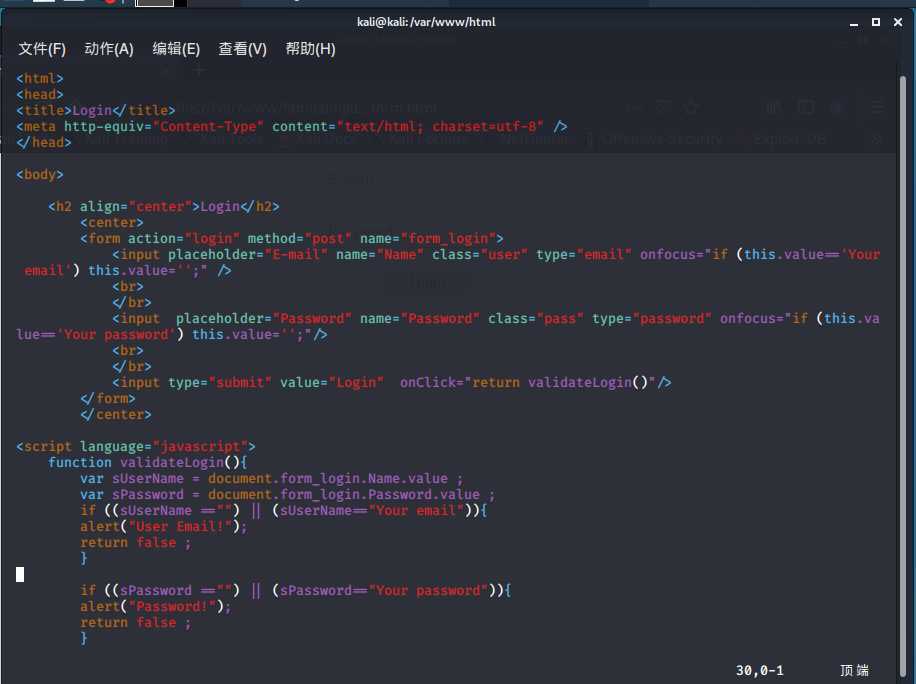This screenshot has width=916, height=684.
Task: Click the function validateLogin(){ line
Action: [x=148, y=463]
